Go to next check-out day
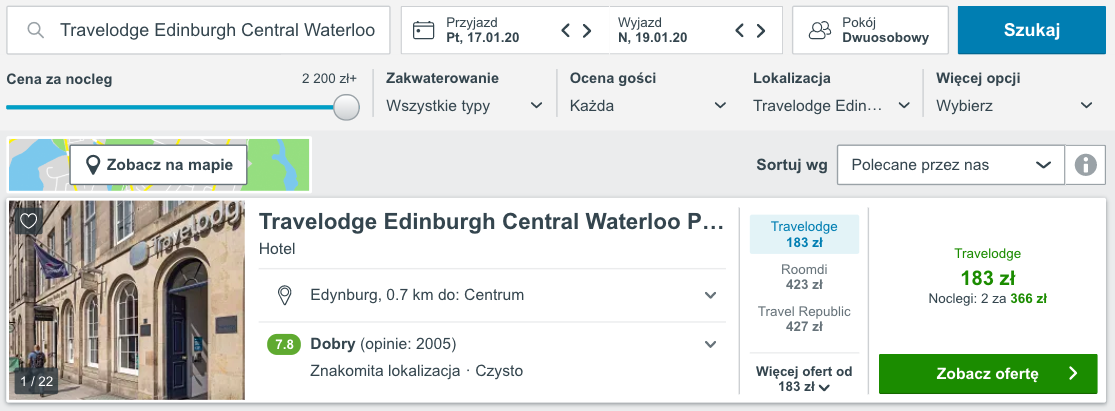The width and height of the screenshot is (1115, 411). click(761, 31)
